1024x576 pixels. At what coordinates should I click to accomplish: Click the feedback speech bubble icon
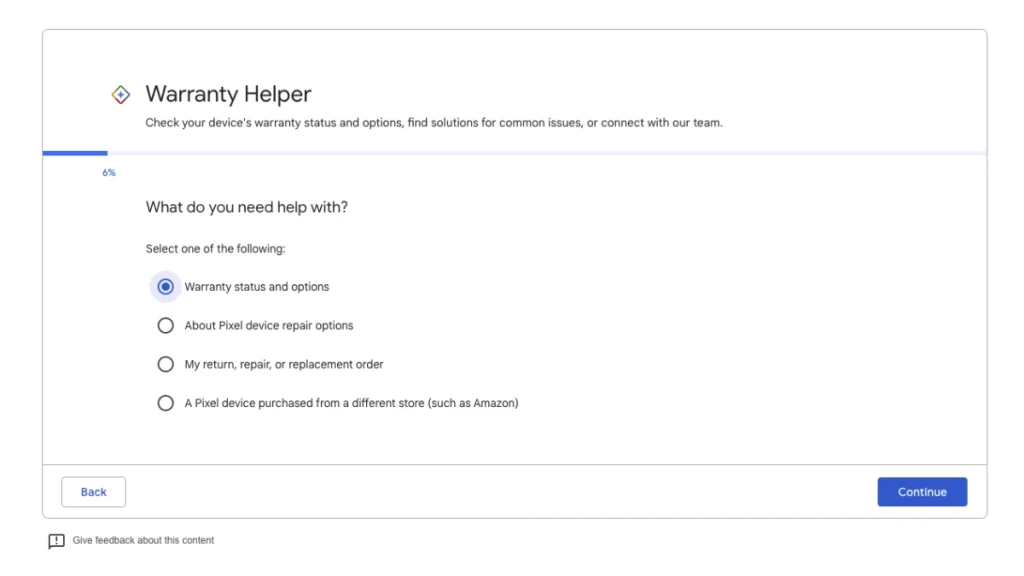56,541
